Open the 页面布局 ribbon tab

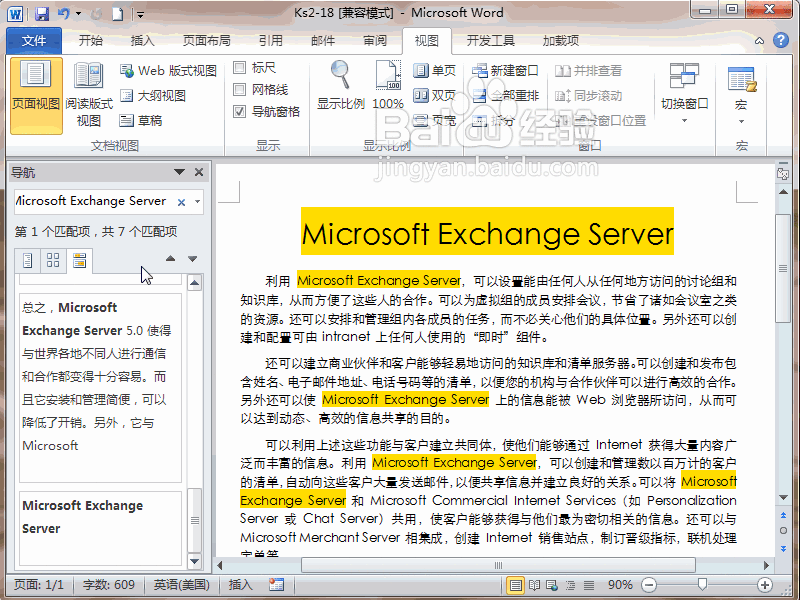coord(207,41)
